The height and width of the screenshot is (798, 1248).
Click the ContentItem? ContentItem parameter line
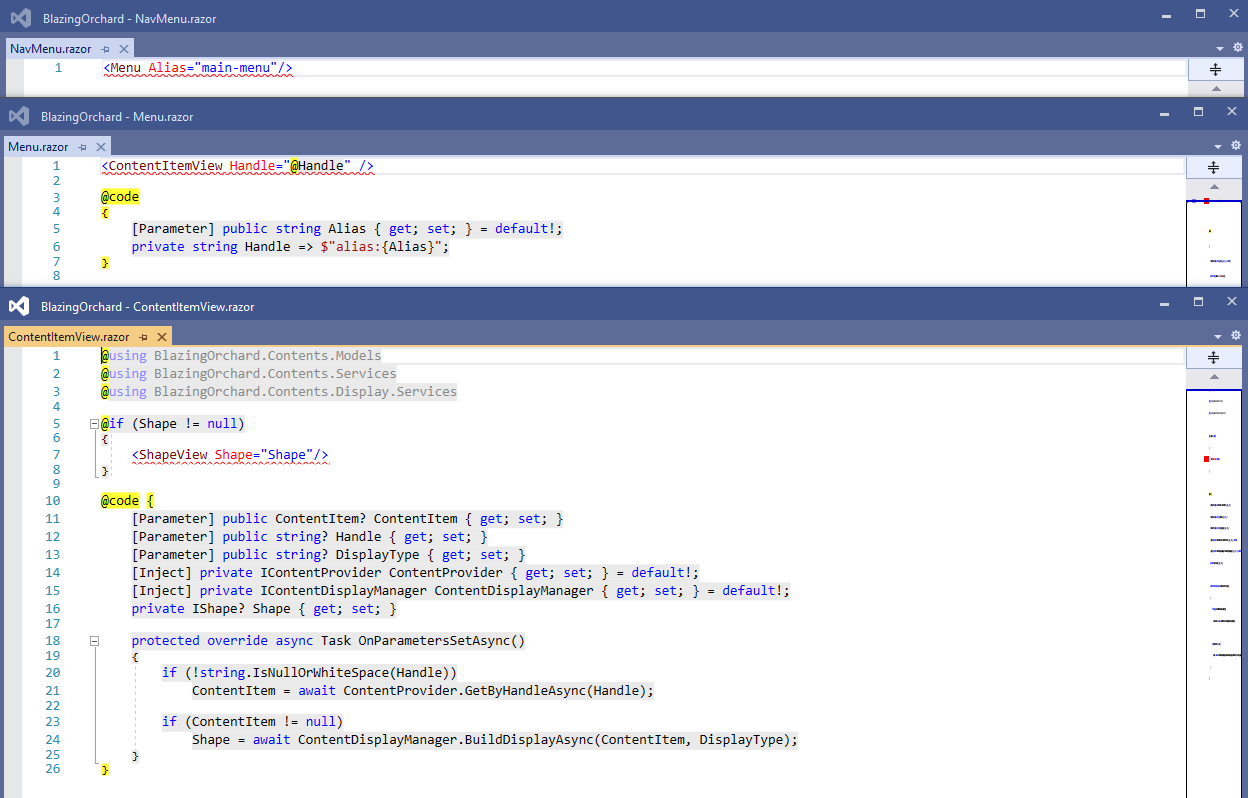coord(347,519)
